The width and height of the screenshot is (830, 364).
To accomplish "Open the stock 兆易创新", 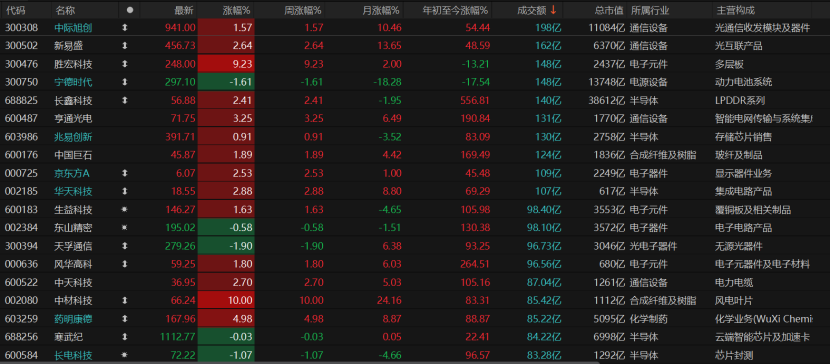I will point(74,137).
